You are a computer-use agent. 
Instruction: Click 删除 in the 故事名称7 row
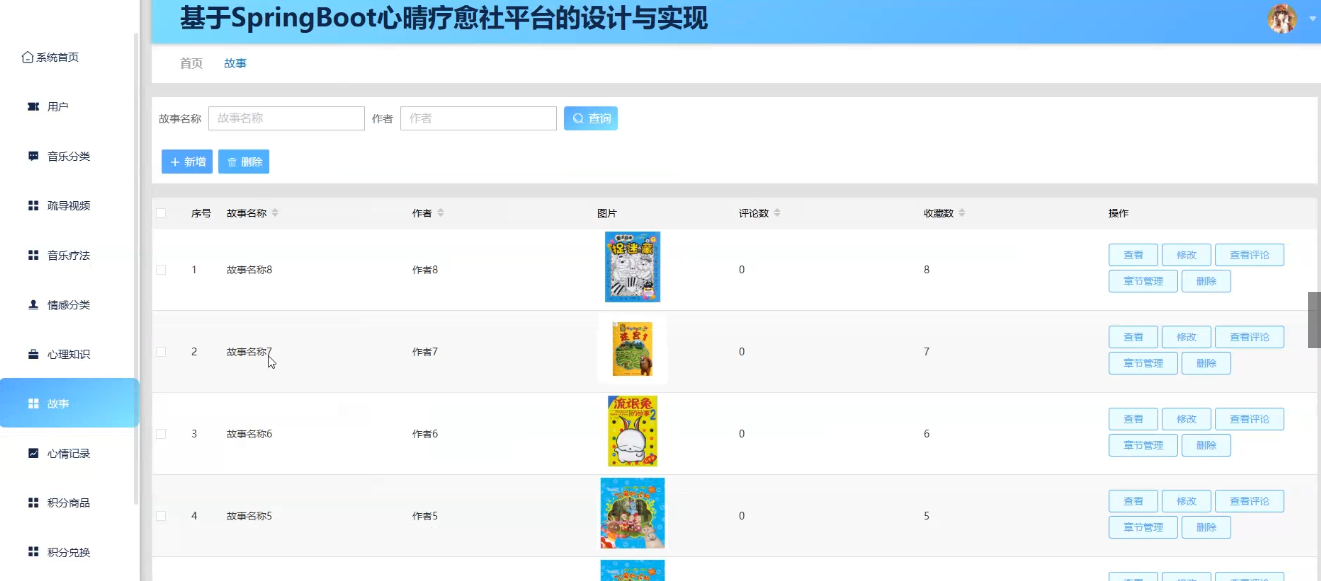[1206, 363]
